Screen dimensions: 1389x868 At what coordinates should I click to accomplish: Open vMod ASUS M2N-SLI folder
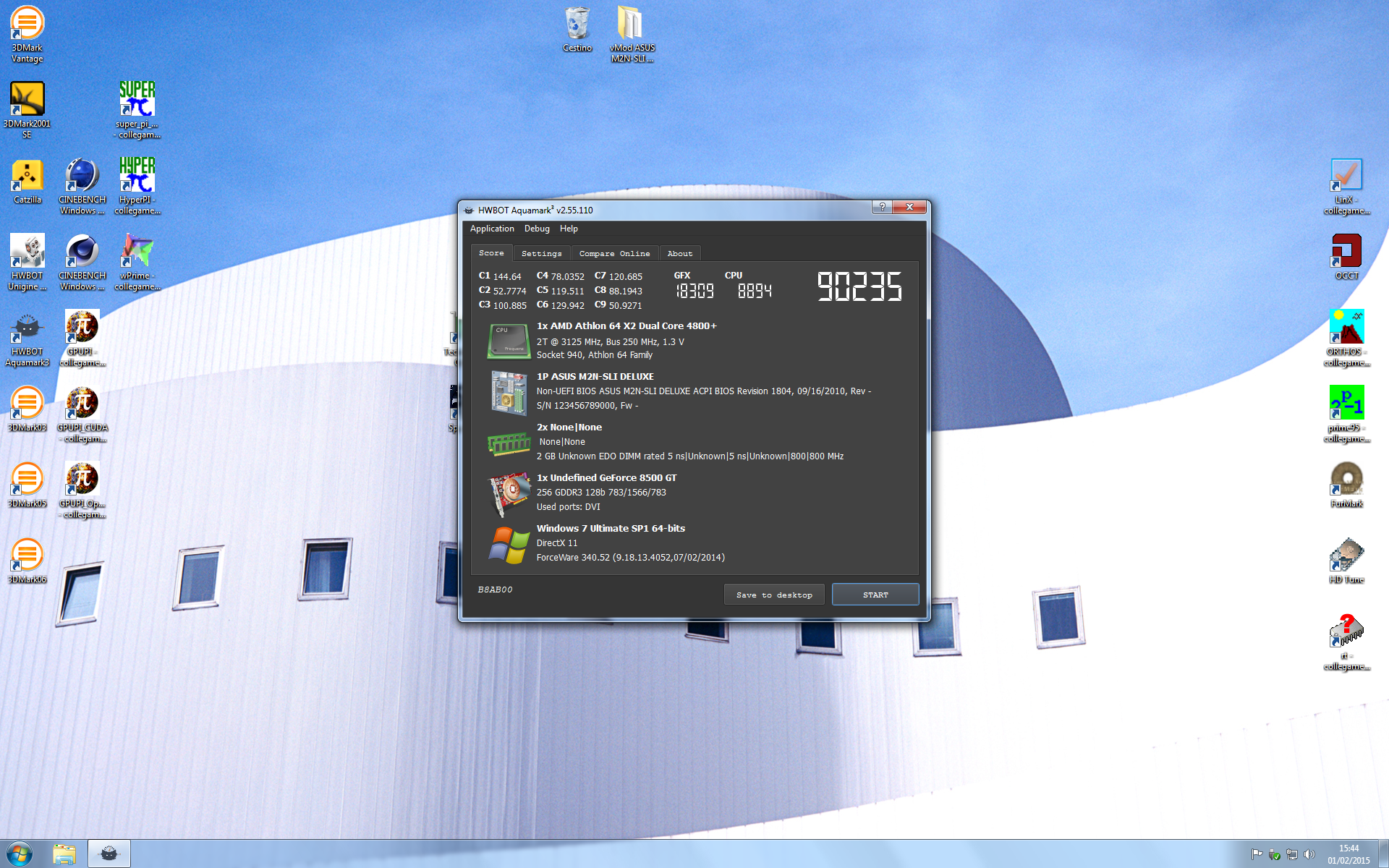click(632, 35)
